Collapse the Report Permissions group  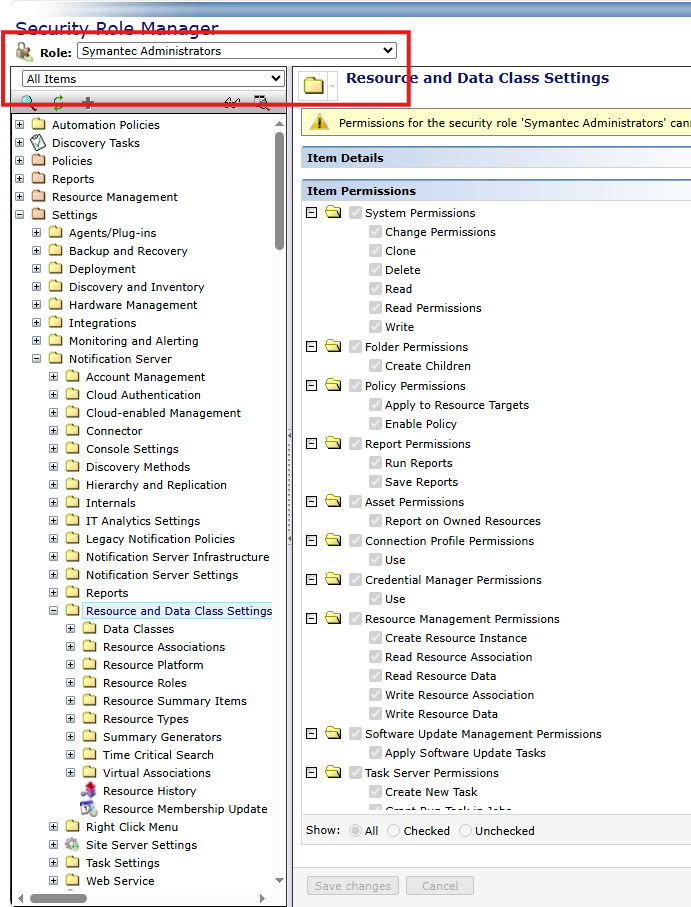312,444
